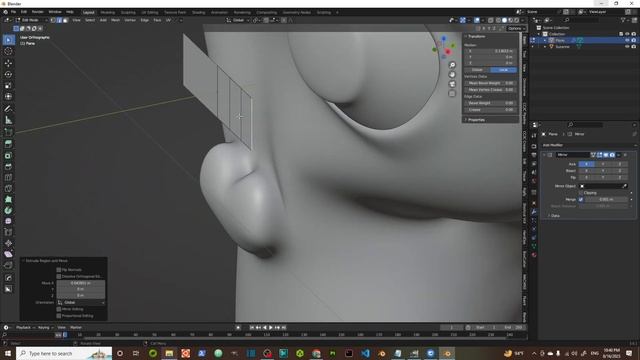The image size is (640, 360).
Task: Expand the Suzanne tree item
Action: (545, 47)
